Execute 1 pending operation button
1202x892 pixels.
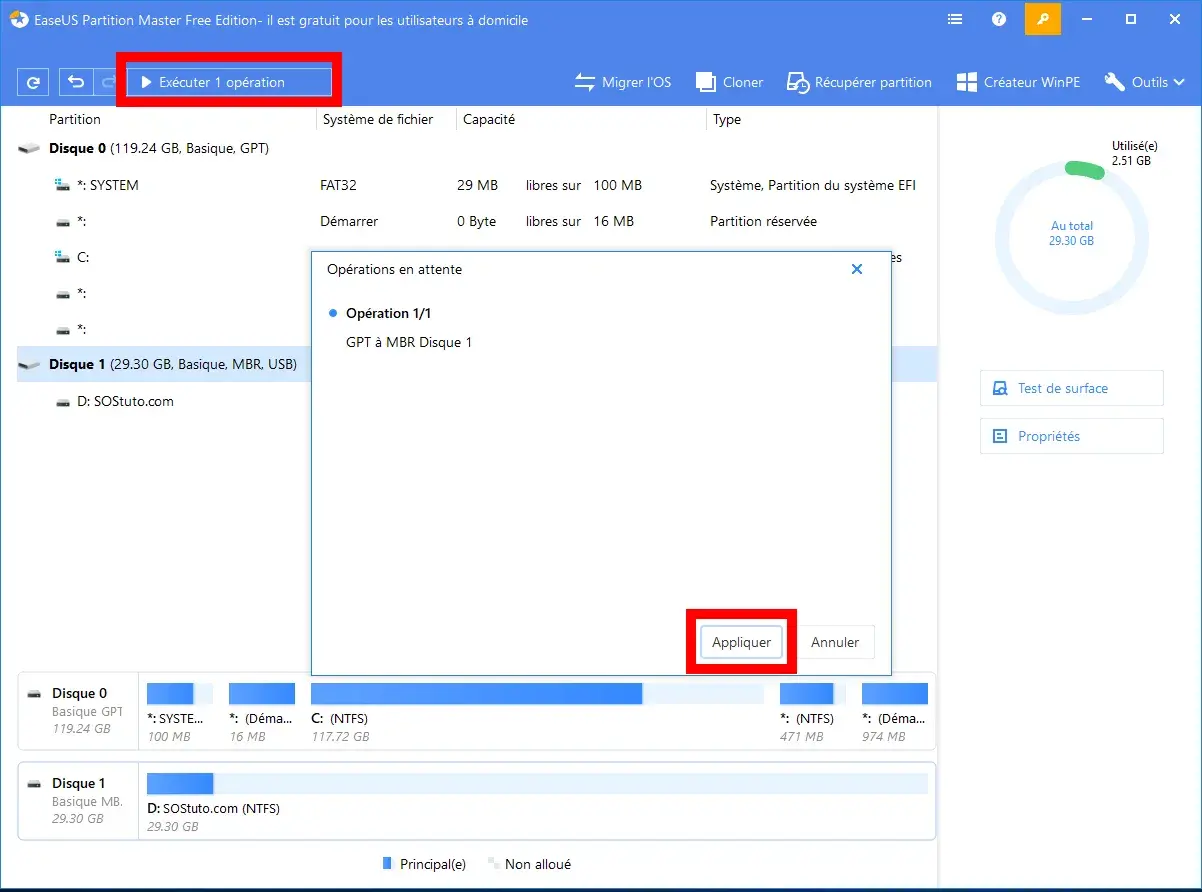coord(229,82)
